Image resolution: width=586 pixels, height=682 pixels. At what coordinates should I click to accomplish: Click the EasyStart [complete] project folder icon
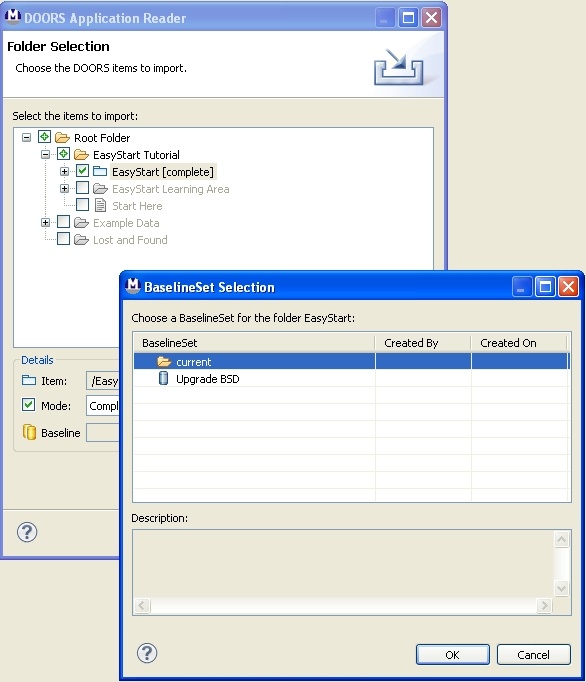(100, 171)
